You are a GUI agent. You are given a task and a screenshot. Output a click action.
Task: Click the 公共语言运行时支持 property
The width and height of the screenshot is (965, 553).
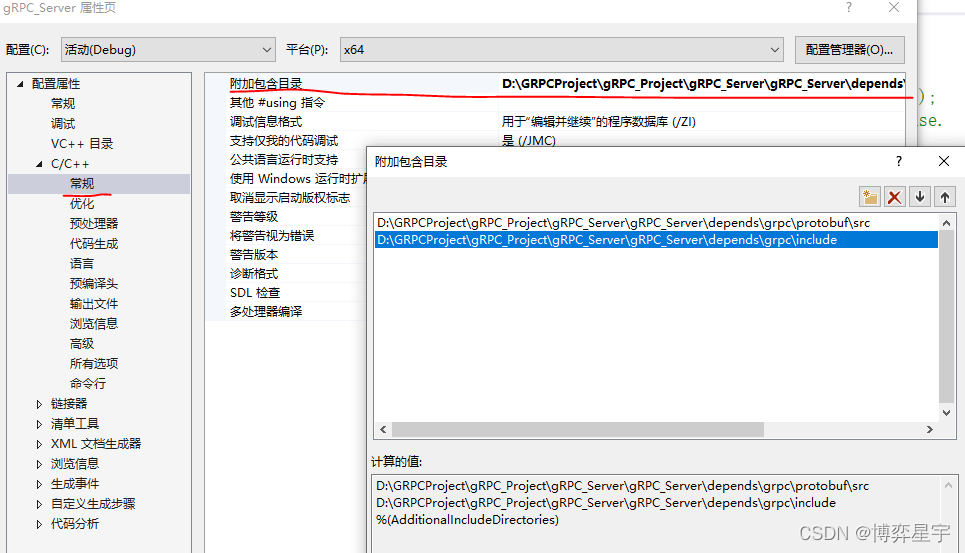click(284, 160)
